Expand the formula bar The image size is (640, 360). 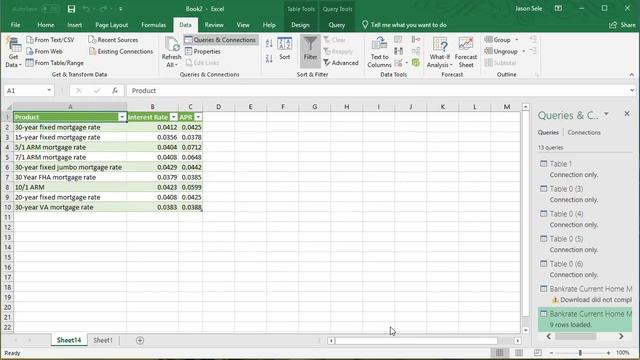632,91
